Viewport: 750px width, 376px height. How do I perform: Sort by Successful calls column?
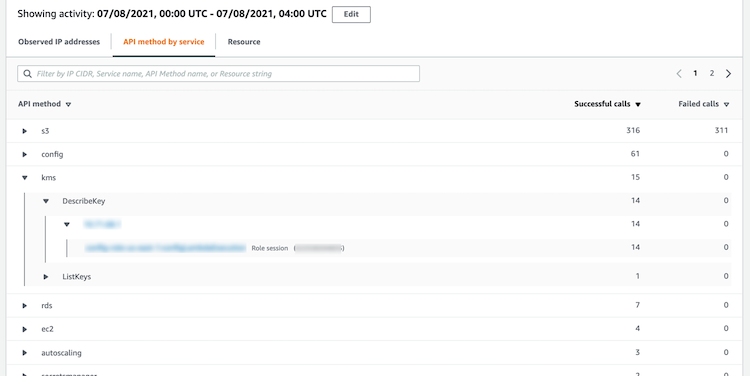point(607,104)
